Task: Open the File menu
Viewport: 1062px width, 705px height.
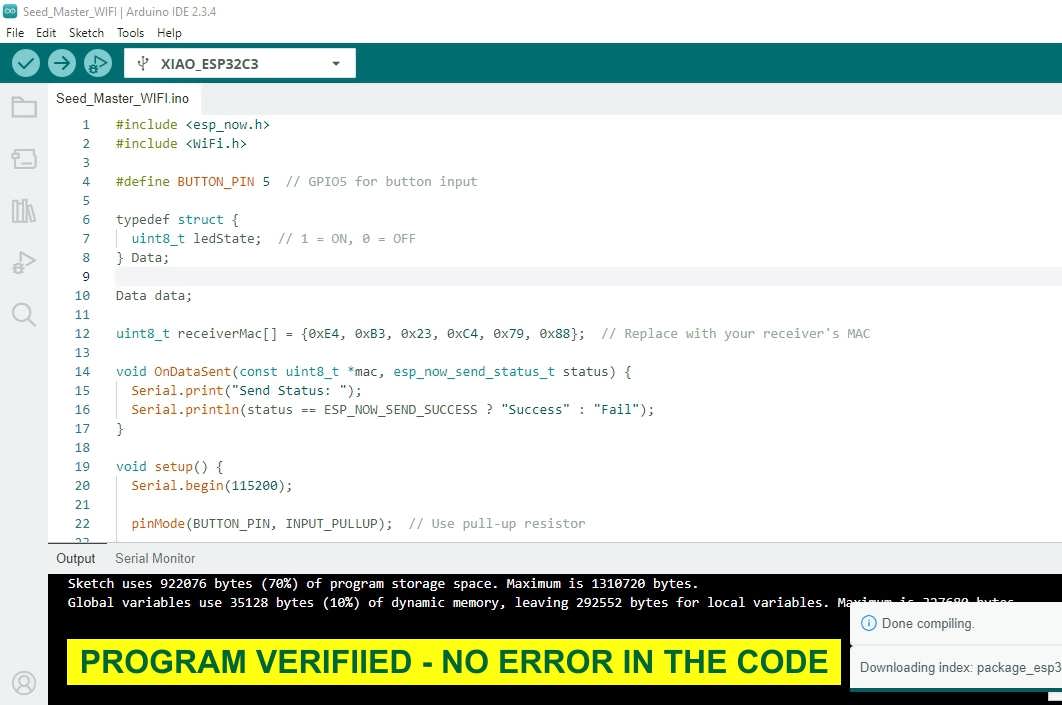Action: (15, 33)
